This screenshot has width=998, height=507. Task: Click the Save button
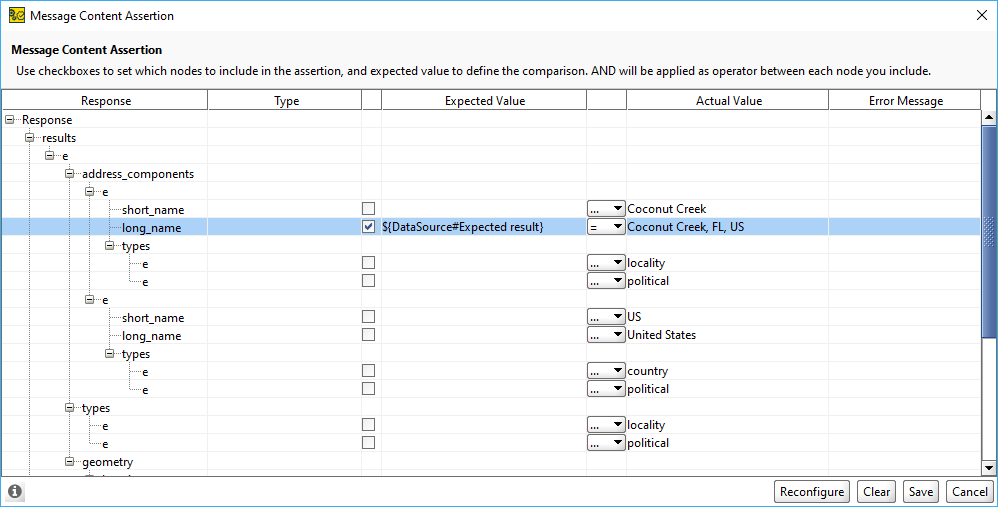921,492
